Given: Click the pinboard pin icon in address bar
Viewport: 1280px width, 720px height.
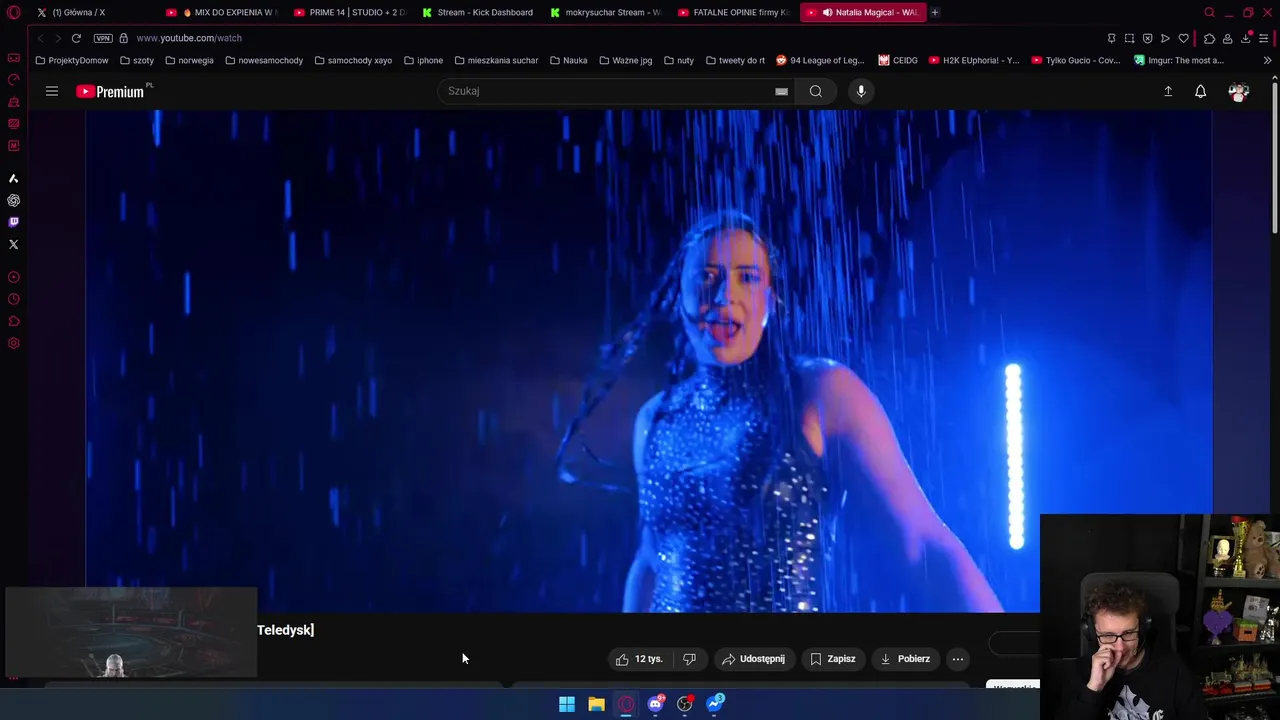Looking at the screenshot, I should [1111, 38].
